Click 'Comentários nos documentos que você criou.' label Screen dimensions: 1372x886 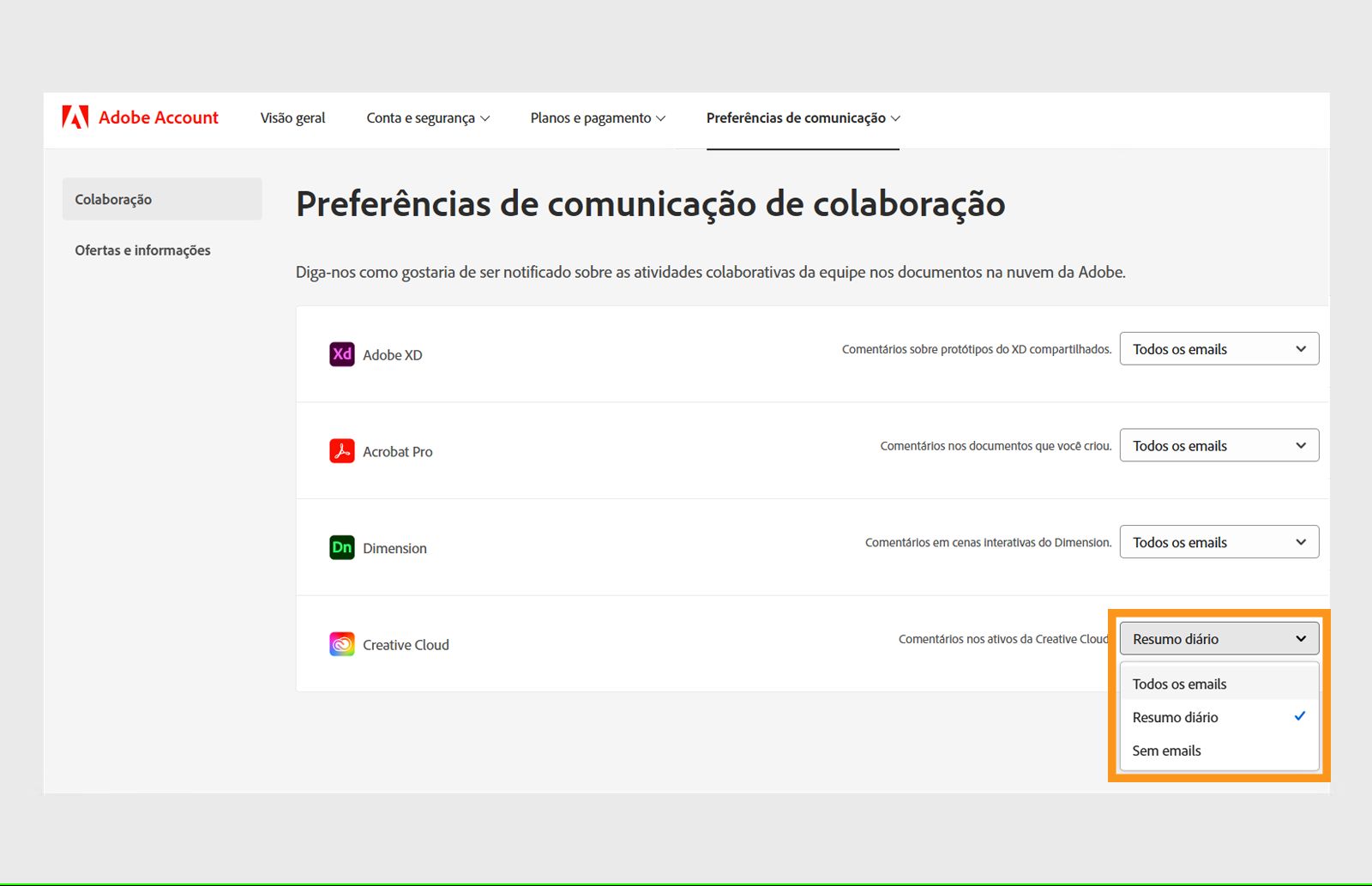pos(996,446)
